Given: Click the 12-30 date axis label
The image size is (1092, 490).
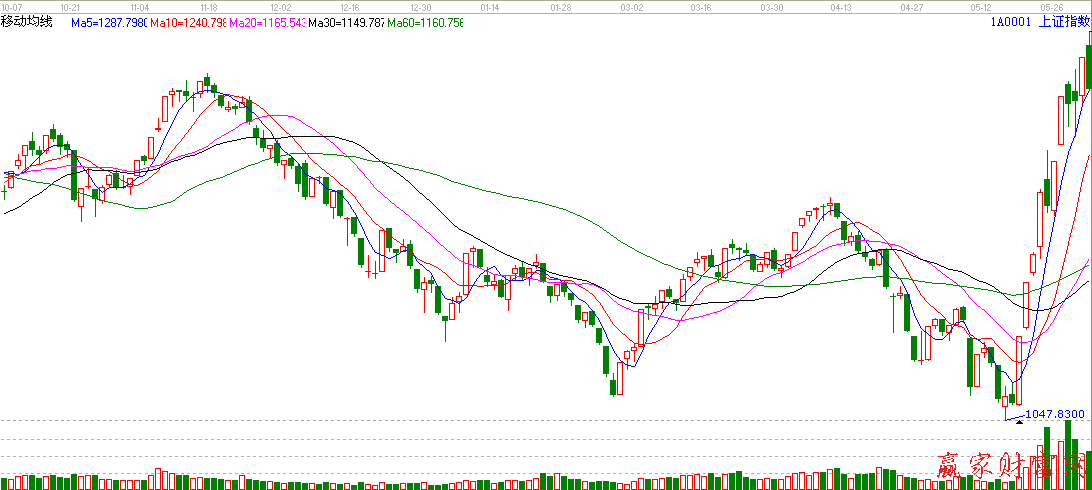Looking at the screenshot, I should click(420, 6).
